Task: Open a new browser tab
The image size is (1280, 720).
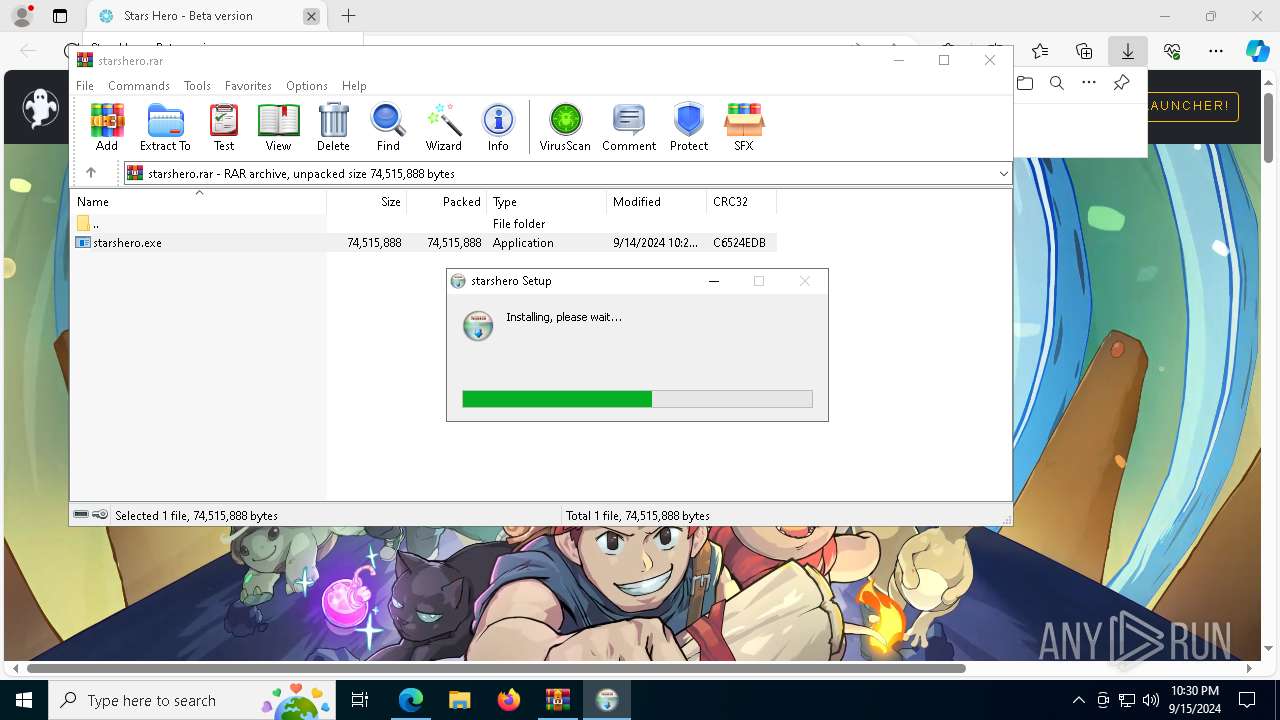Action: pyautogui.click(x=348, y=16)
